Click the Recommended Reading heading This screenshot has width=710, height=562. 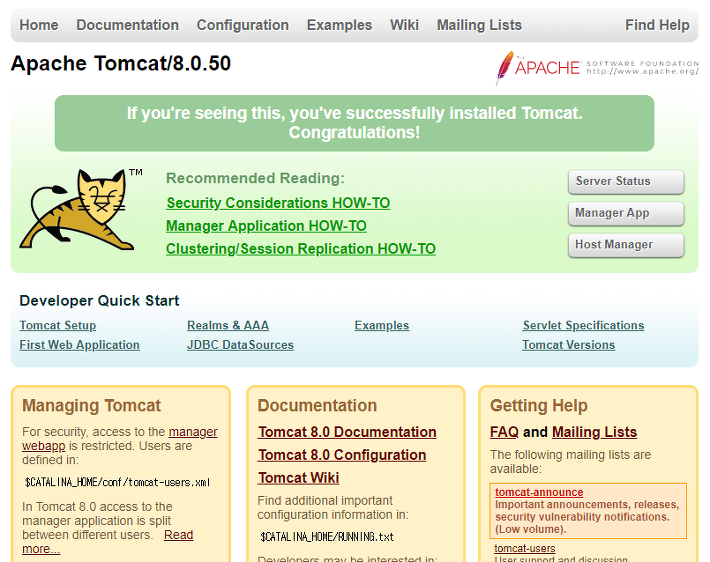[255, 178]
